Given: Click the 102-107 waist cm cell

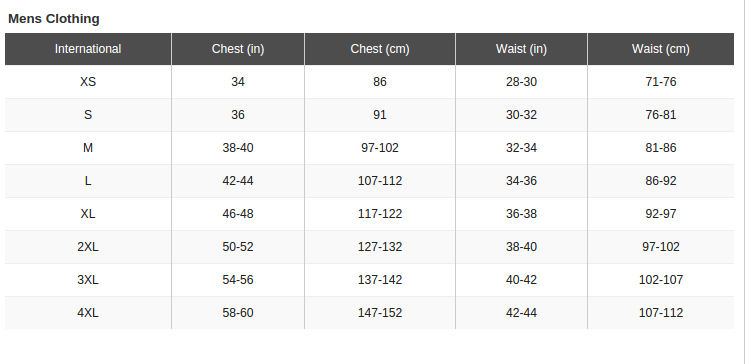Looking at the screenshot, I should 660,280.
